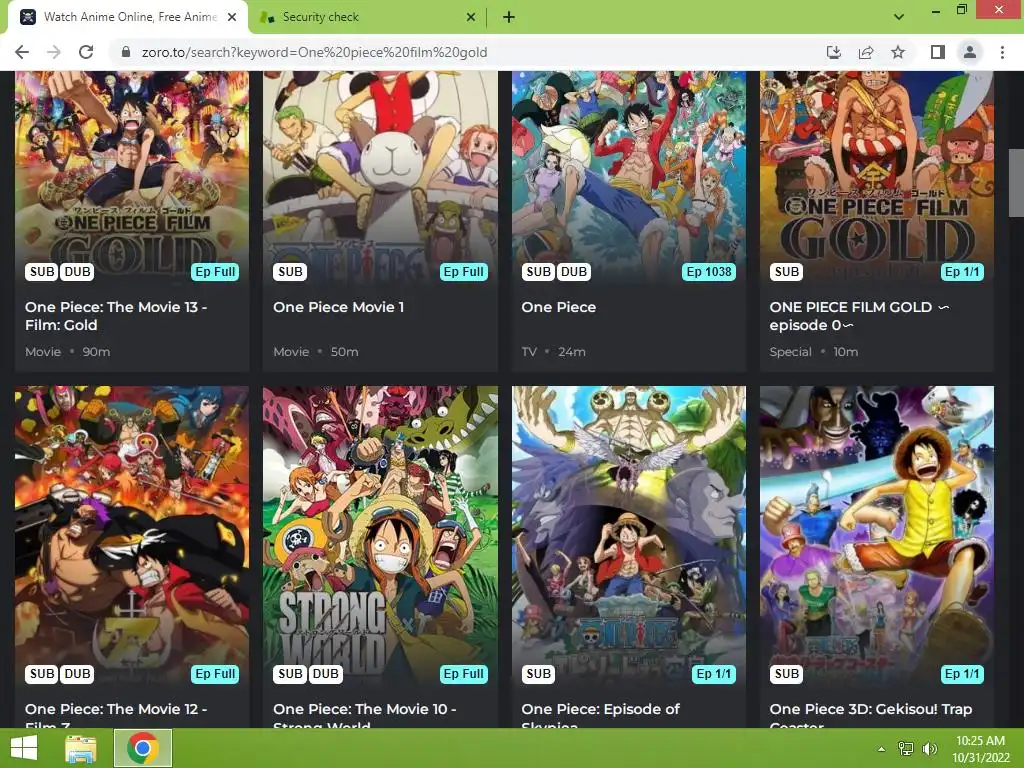This screenshot has width=1024, height=768.
Task: Open File Explorer from taskbar
Action: pyautogui.click(x=81, y=748)
